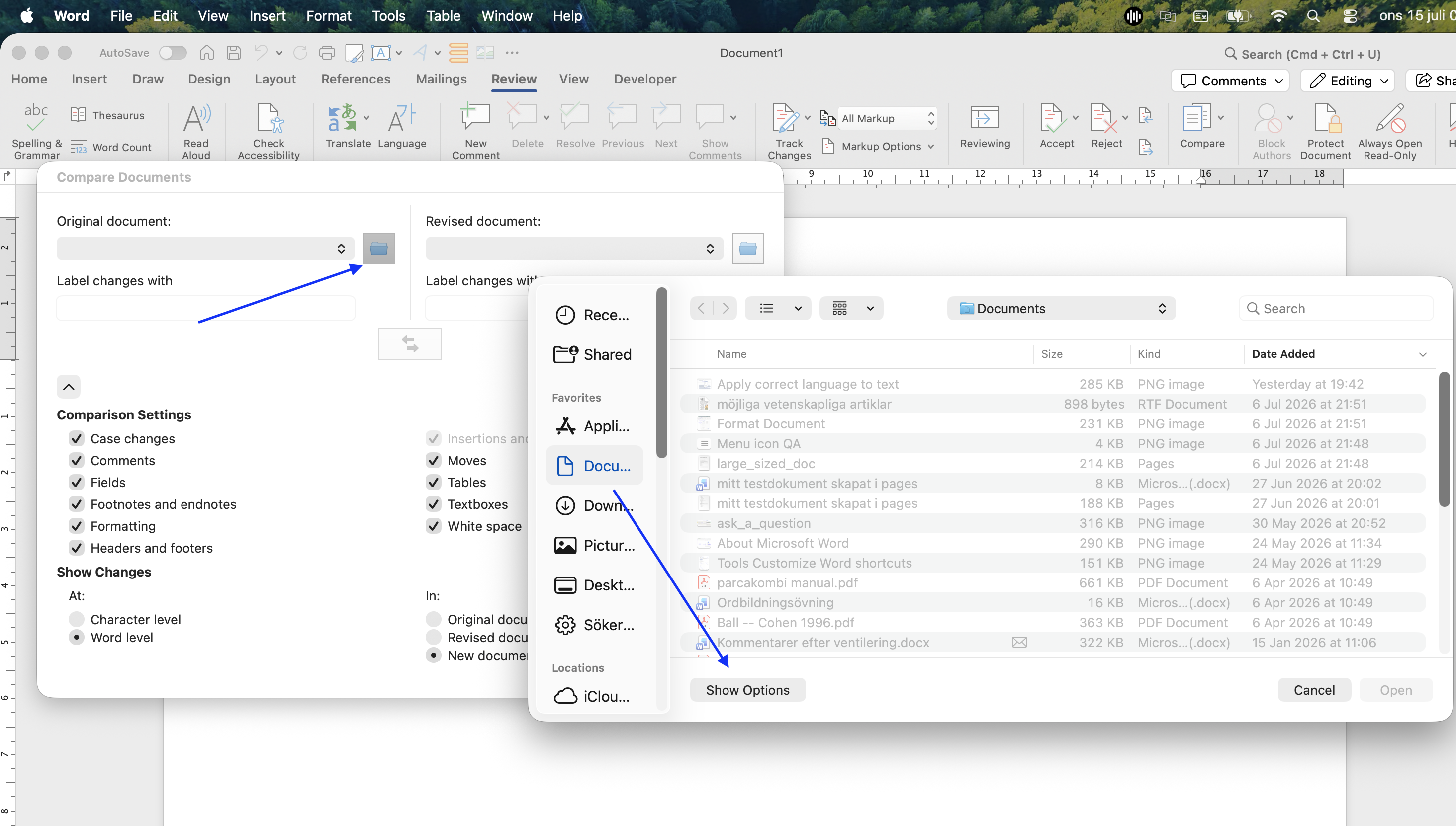Open the list view options dropdown

click(x=778, y=308)
